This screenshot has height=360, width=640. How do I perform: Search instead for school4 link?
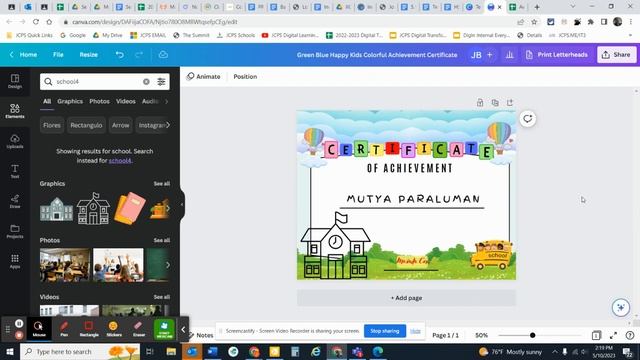[120, 161]
